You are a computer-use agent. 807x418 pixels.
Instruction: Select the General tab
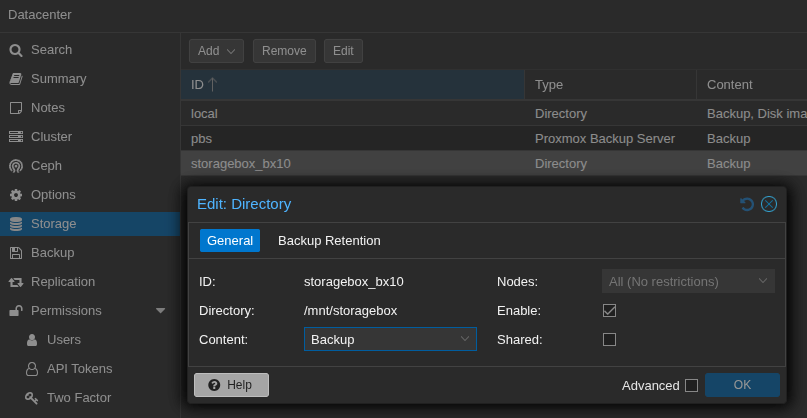[x=230, y=240]
